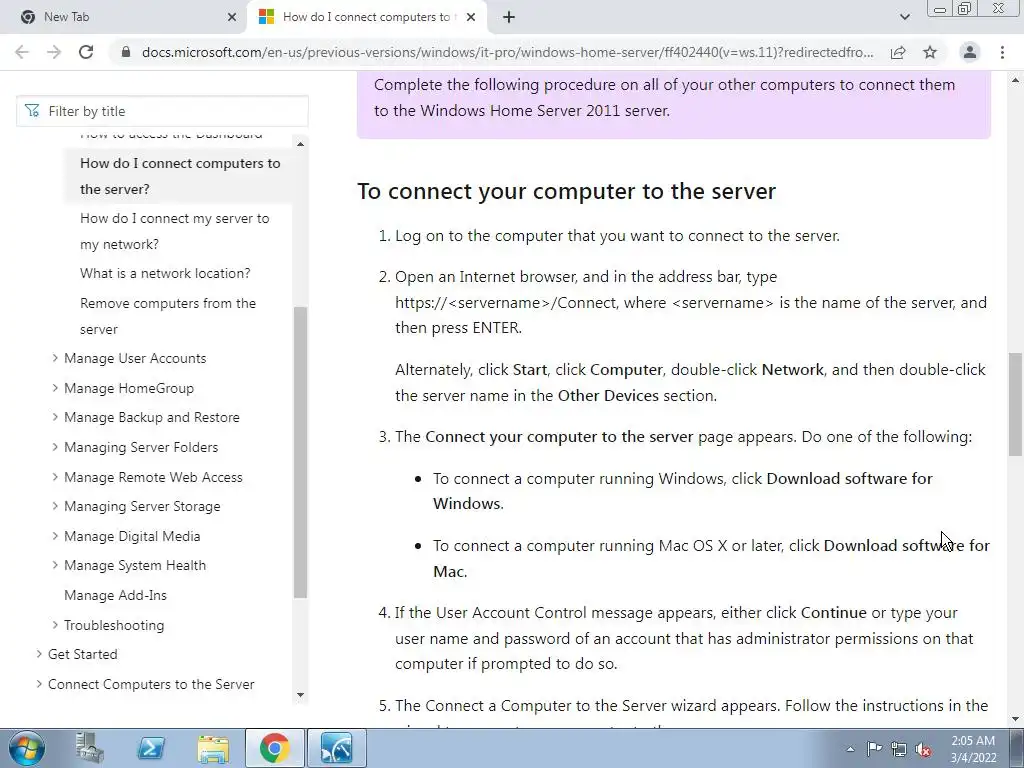Open What is a network location link

pos(165,273)
